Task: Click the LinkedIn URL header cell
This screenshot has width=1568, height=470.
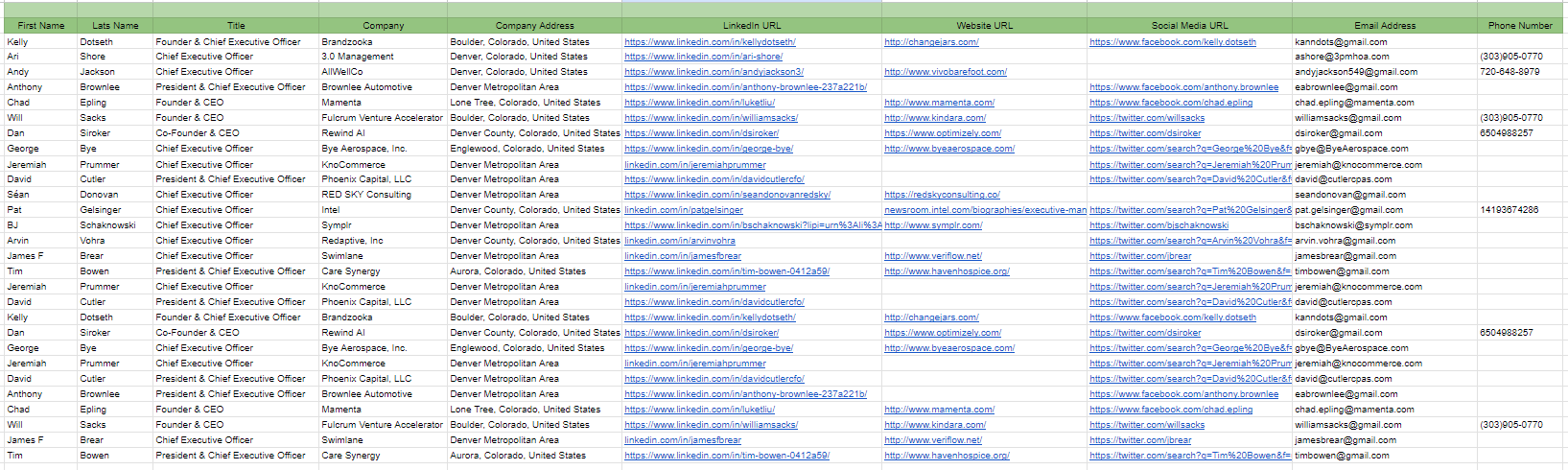Action: tap(752, 26)
